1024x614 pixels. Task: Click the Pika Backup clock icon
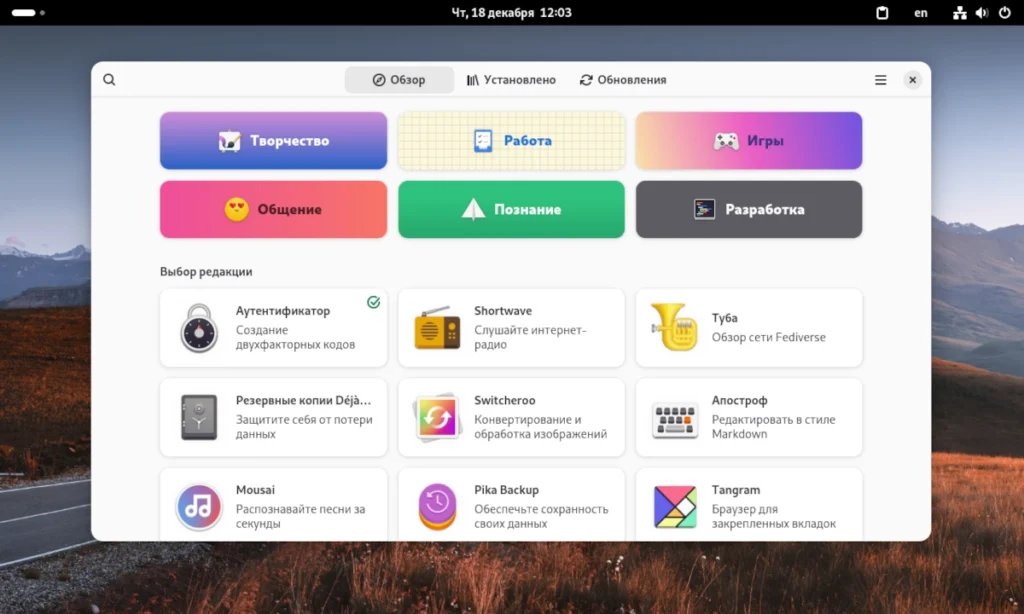[437, 507]
